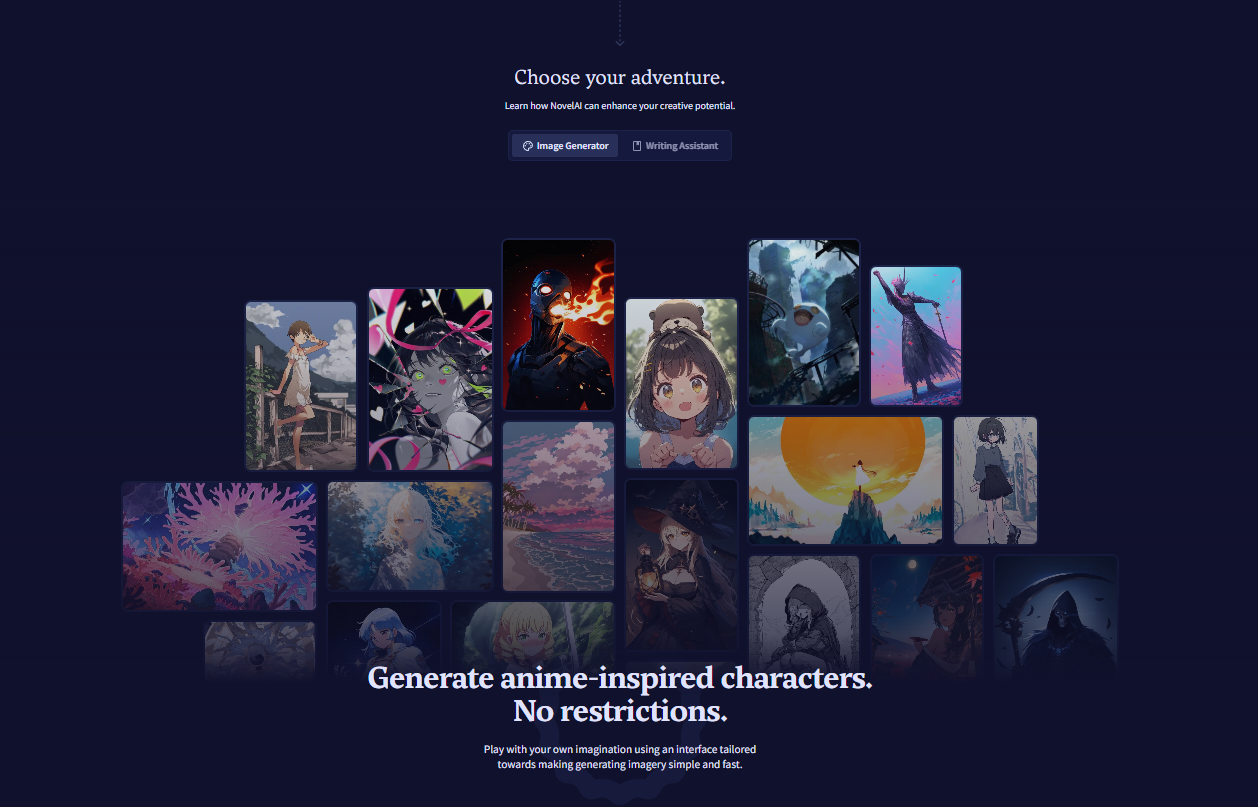Open the purple dress figure with staff
The width and height of the screenshot is (1258, 807).
[x=916, y=336]
